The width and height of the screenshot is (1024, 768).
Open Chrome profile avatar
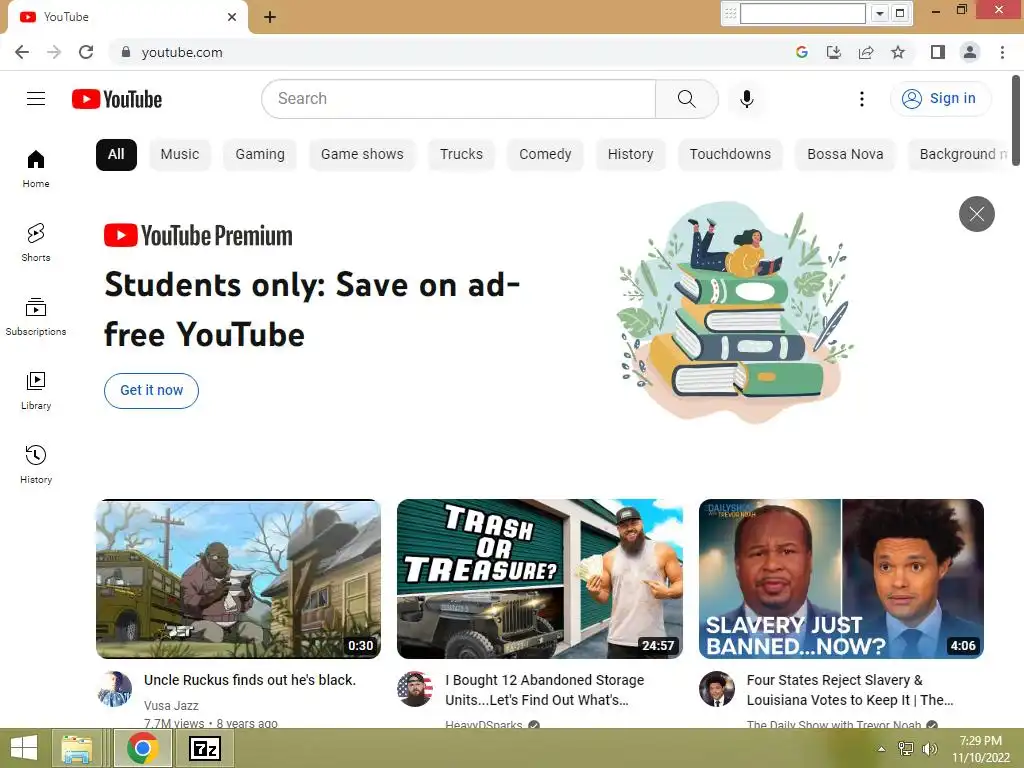(x=970, y=52)
